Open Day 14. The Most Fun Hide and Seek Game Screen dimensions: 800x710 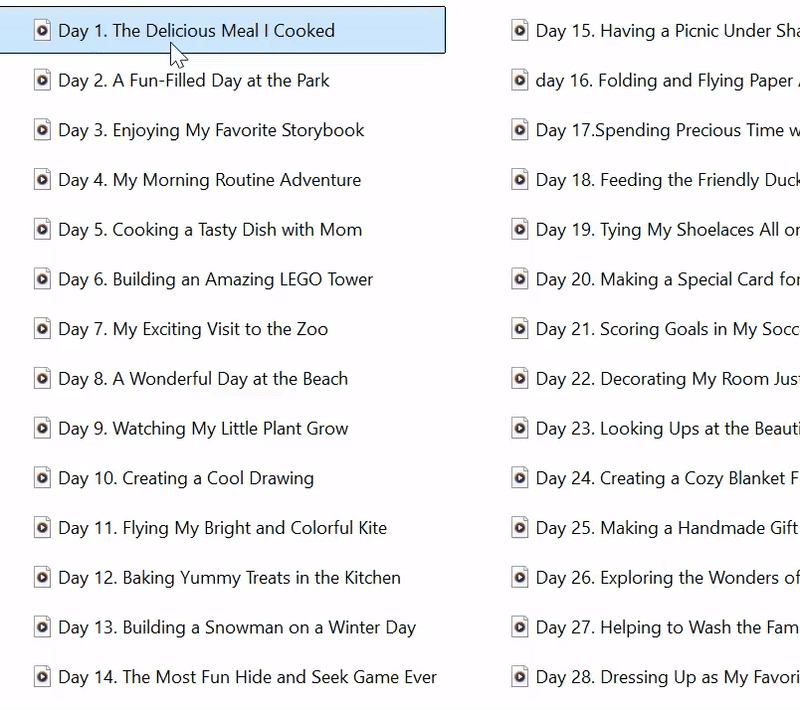tap(230, 677)
